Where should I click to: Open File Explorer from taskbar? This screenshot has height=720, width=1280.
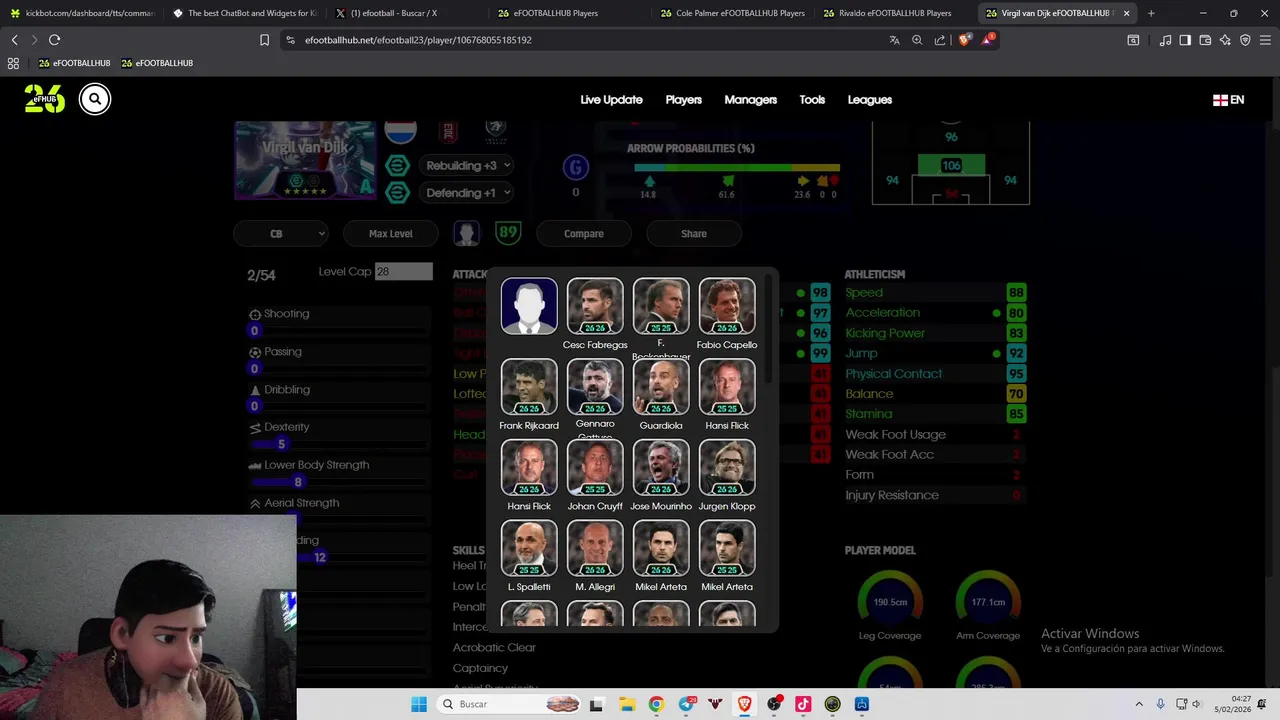point(626,704)
